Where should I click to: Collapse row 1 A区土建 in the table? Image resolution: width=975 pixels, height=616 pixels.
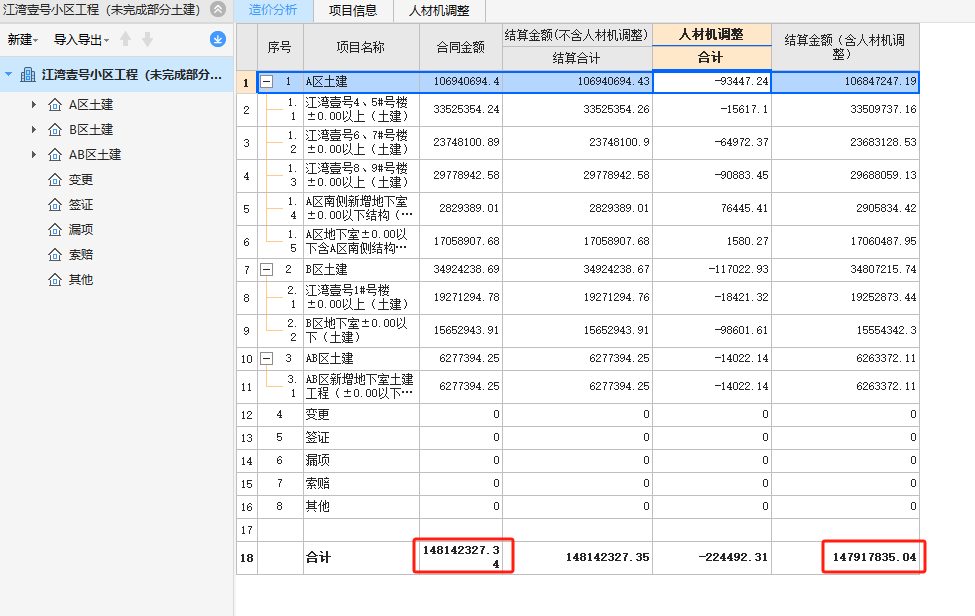click(x=266, y=81)
